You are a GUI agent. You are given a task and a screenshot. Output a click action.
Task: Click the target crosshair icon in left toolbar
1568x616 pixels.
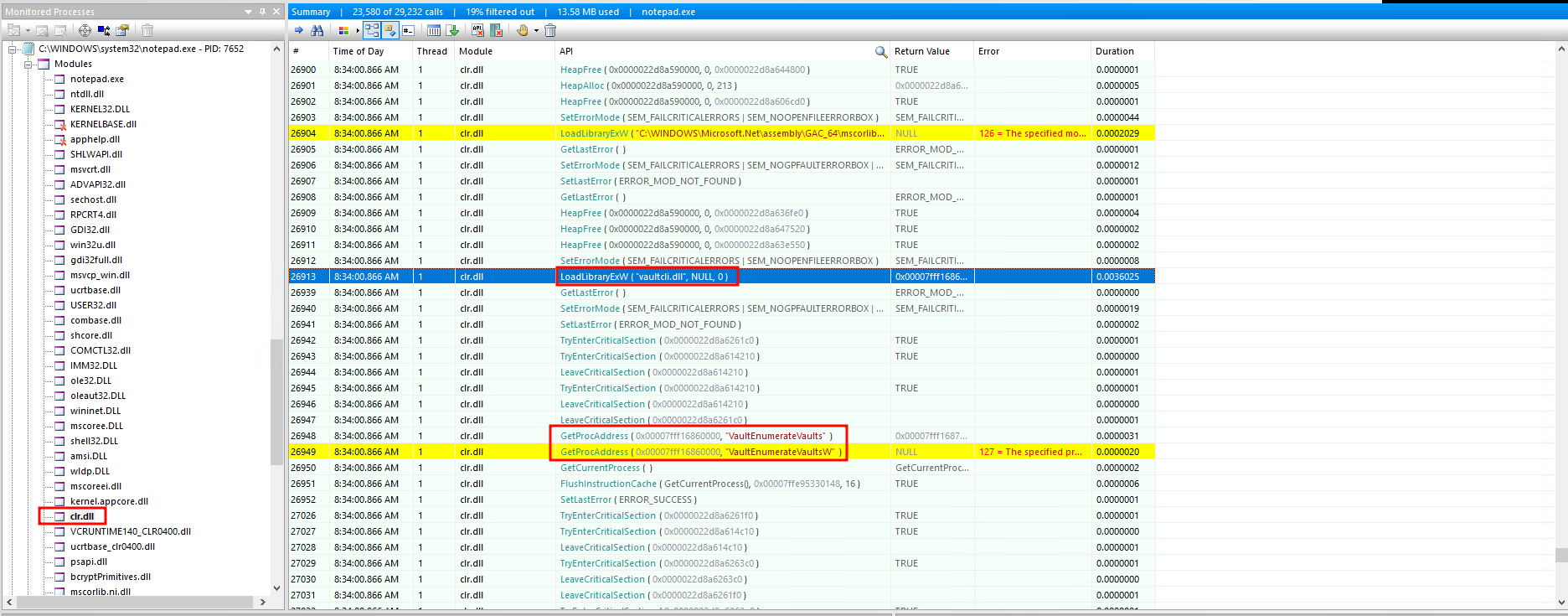pyautogui.click(x=85, y=30)
